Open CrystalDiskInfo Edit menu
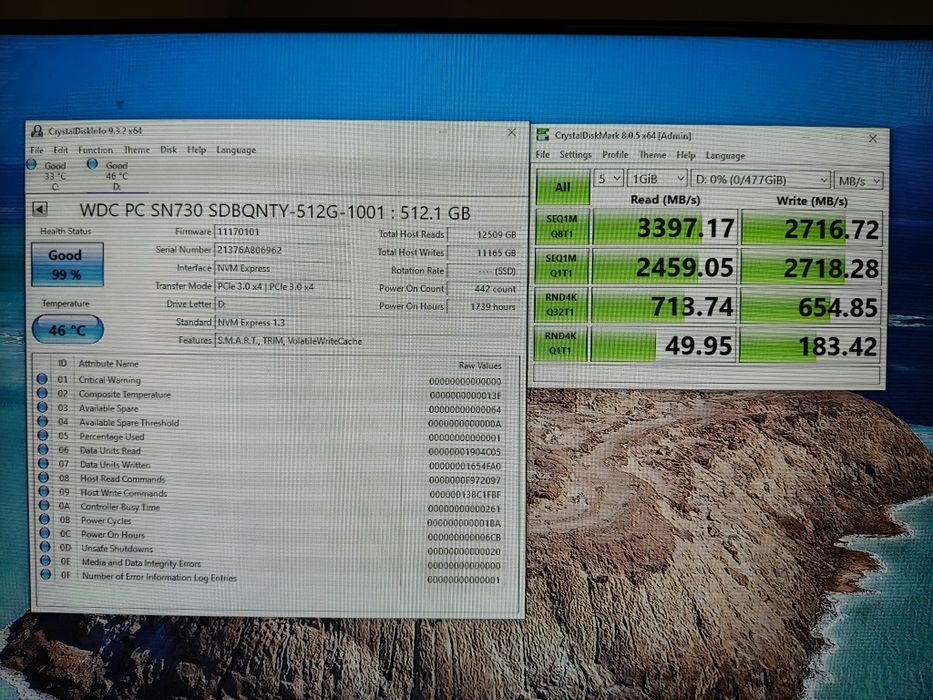Image resolution: width=933 pixels, height=700 pixels. point(61,150)
